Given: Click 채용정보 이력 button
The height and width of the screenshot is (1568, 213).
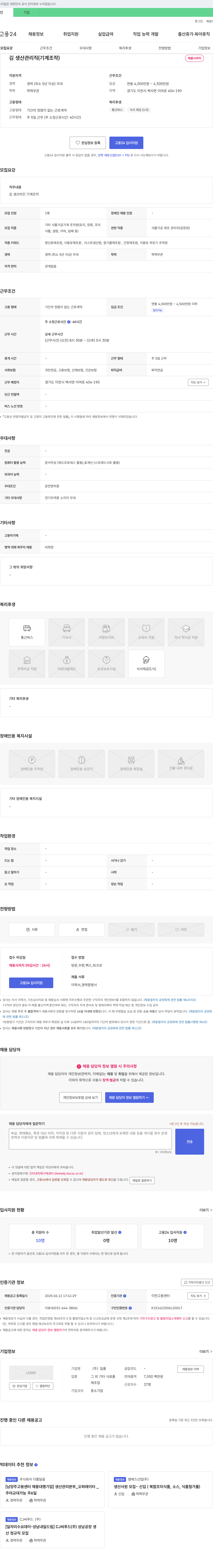Looking at the screenshot, I should (190, 1369).
